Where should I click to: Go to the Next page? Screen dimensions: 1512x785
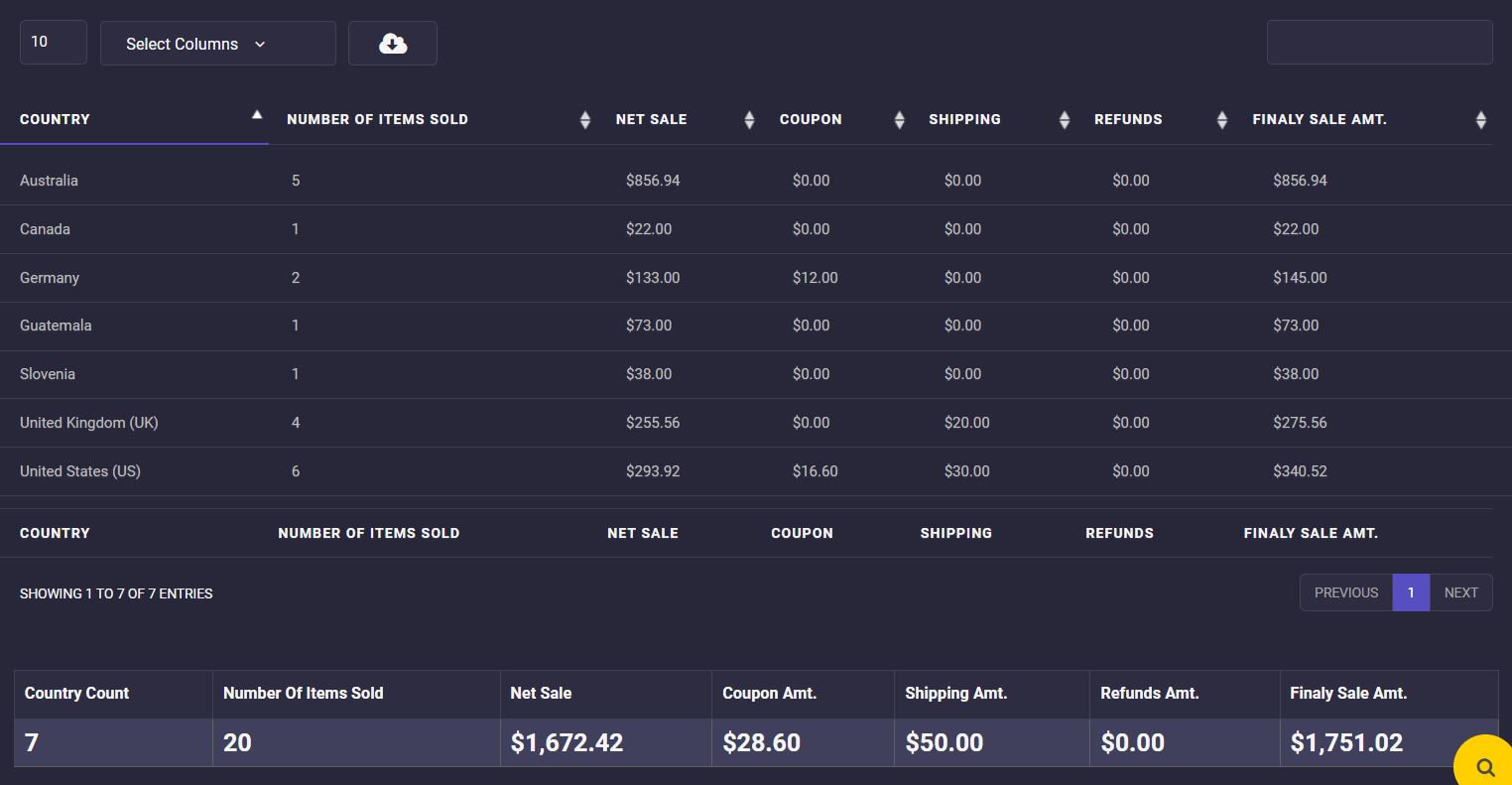click(x=1460, y=592)
